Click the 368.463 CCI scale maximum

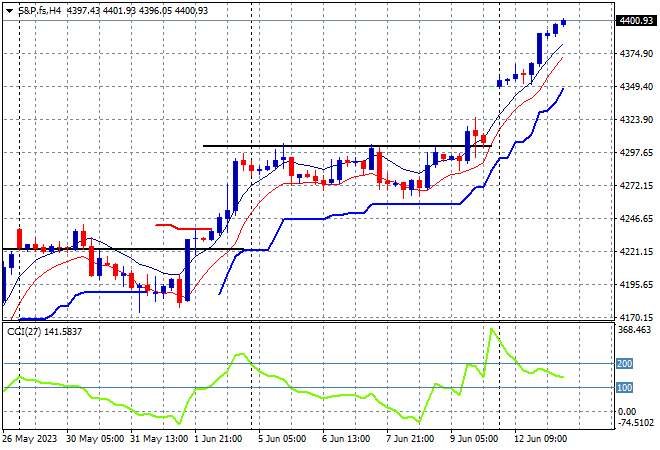[634, 330]
